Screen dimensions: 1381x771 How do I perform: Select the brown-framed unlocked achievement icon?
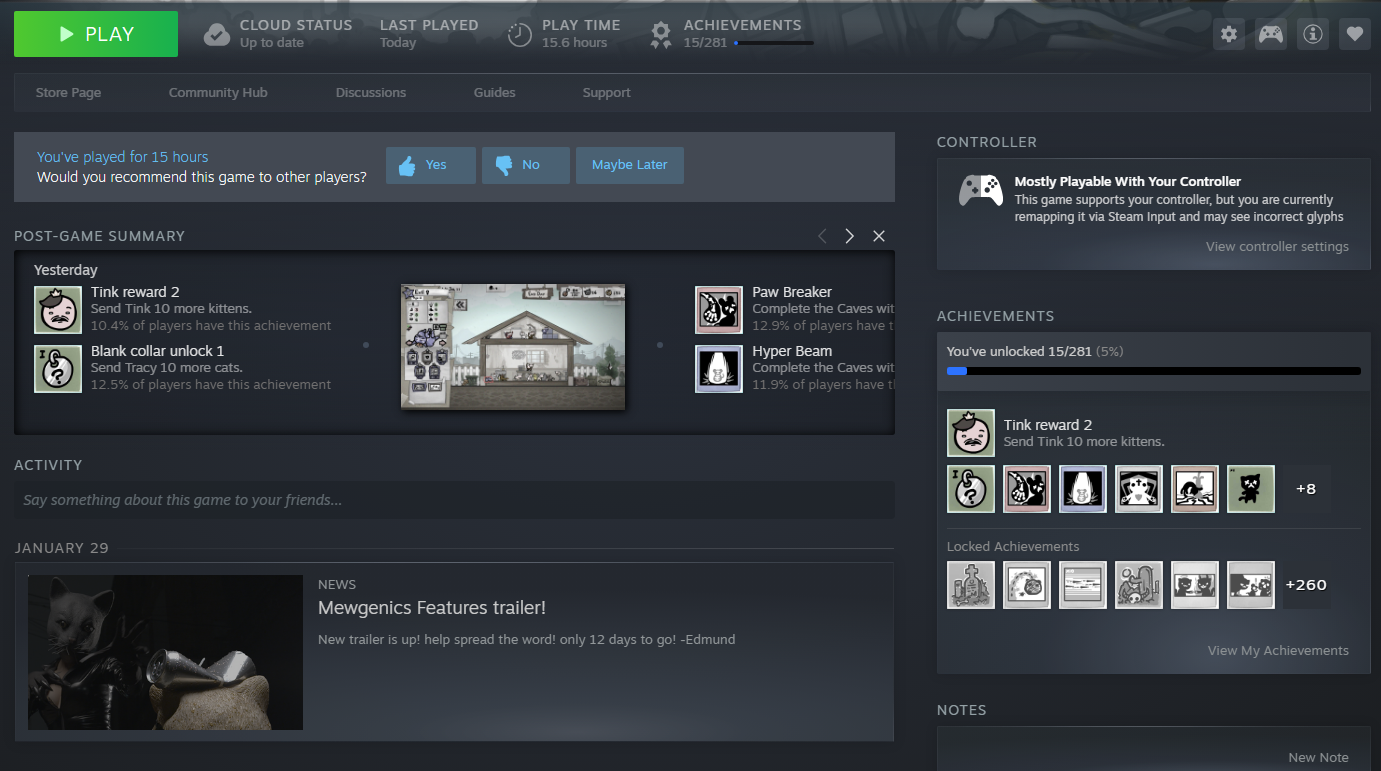tap(1195, 489)
